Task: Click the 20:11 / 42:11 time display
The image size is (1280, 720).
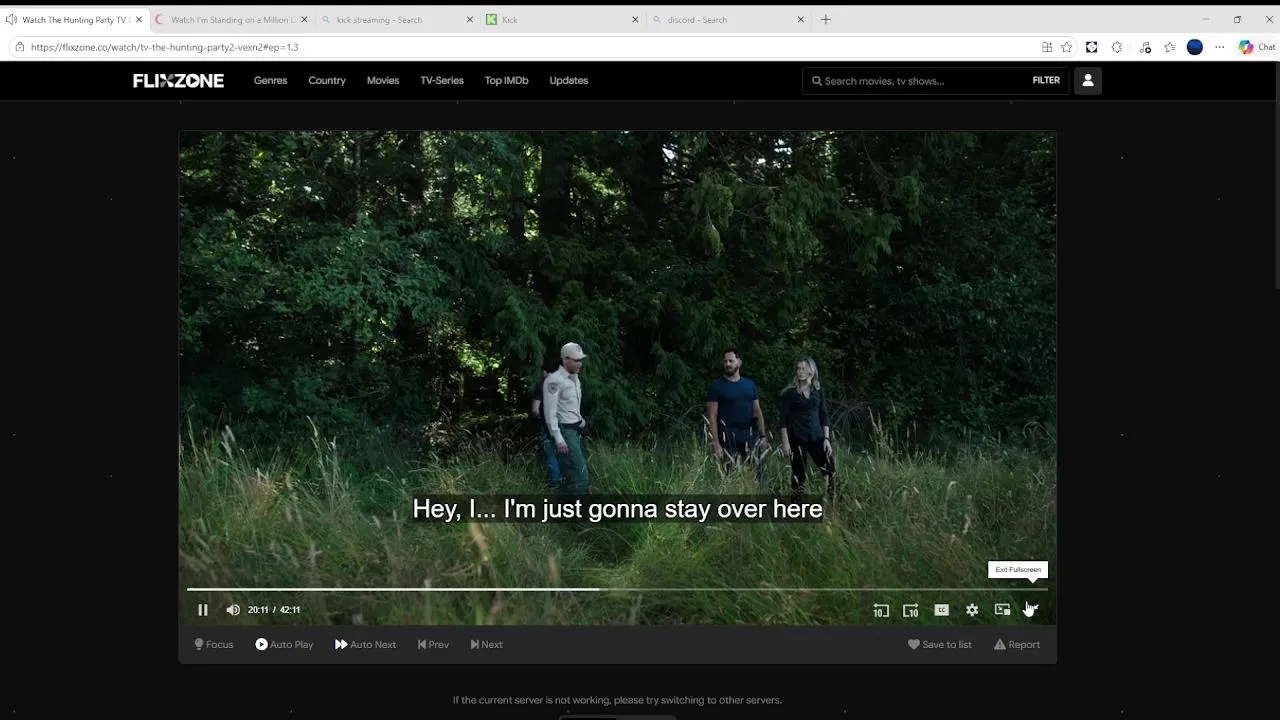Action: click(x=274, y=610)
